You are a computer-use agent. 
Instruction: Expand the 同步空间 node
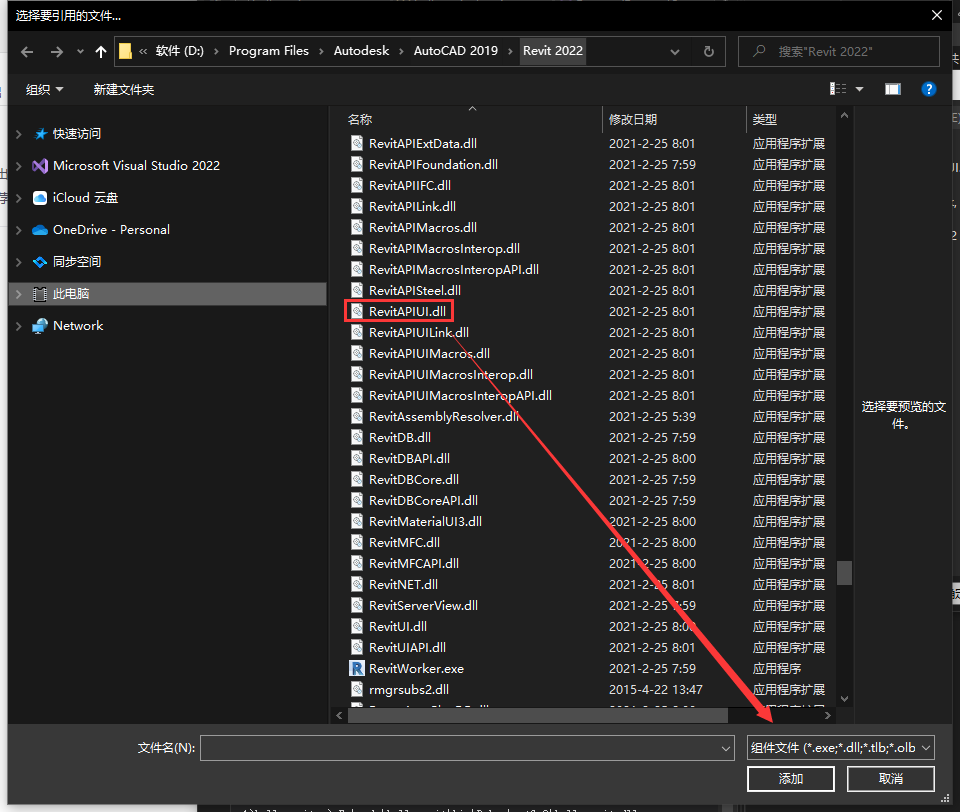[18, 261]
